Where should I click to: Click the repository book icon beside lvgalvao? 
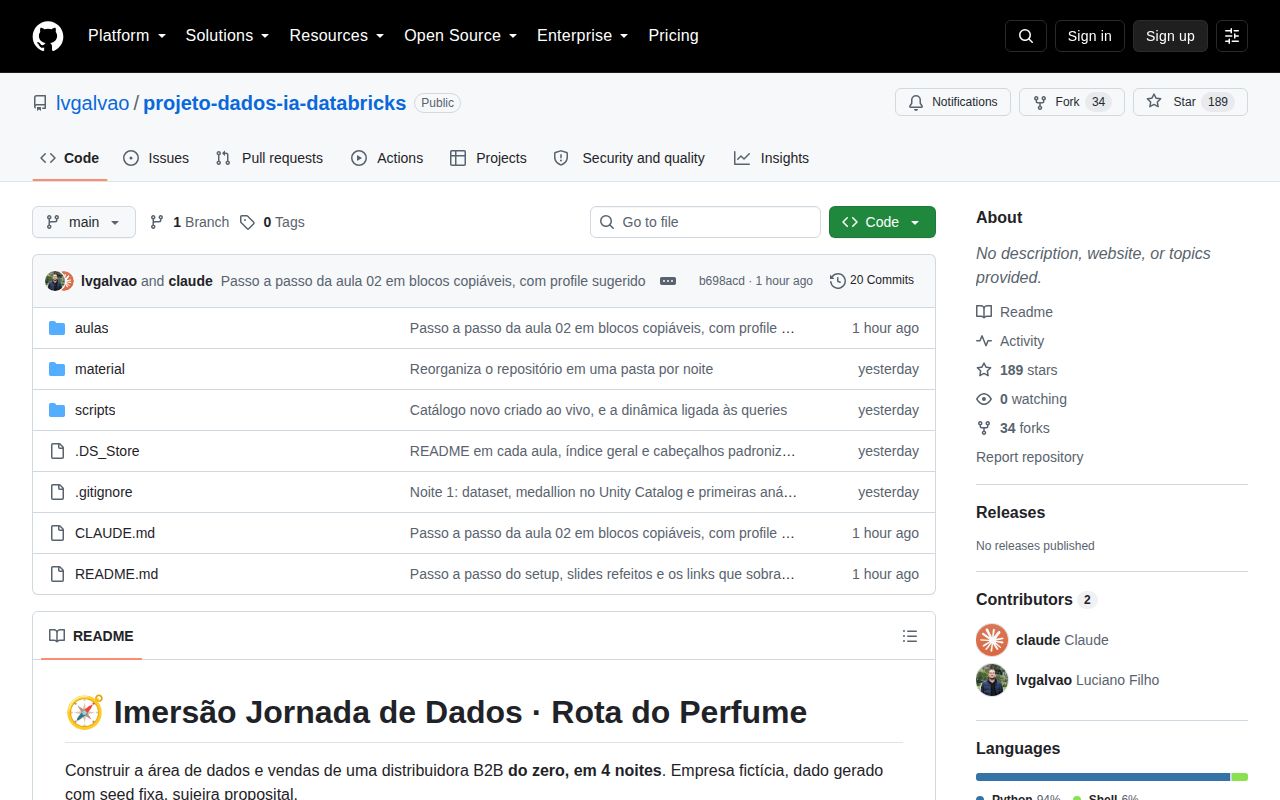pos(40,103)
